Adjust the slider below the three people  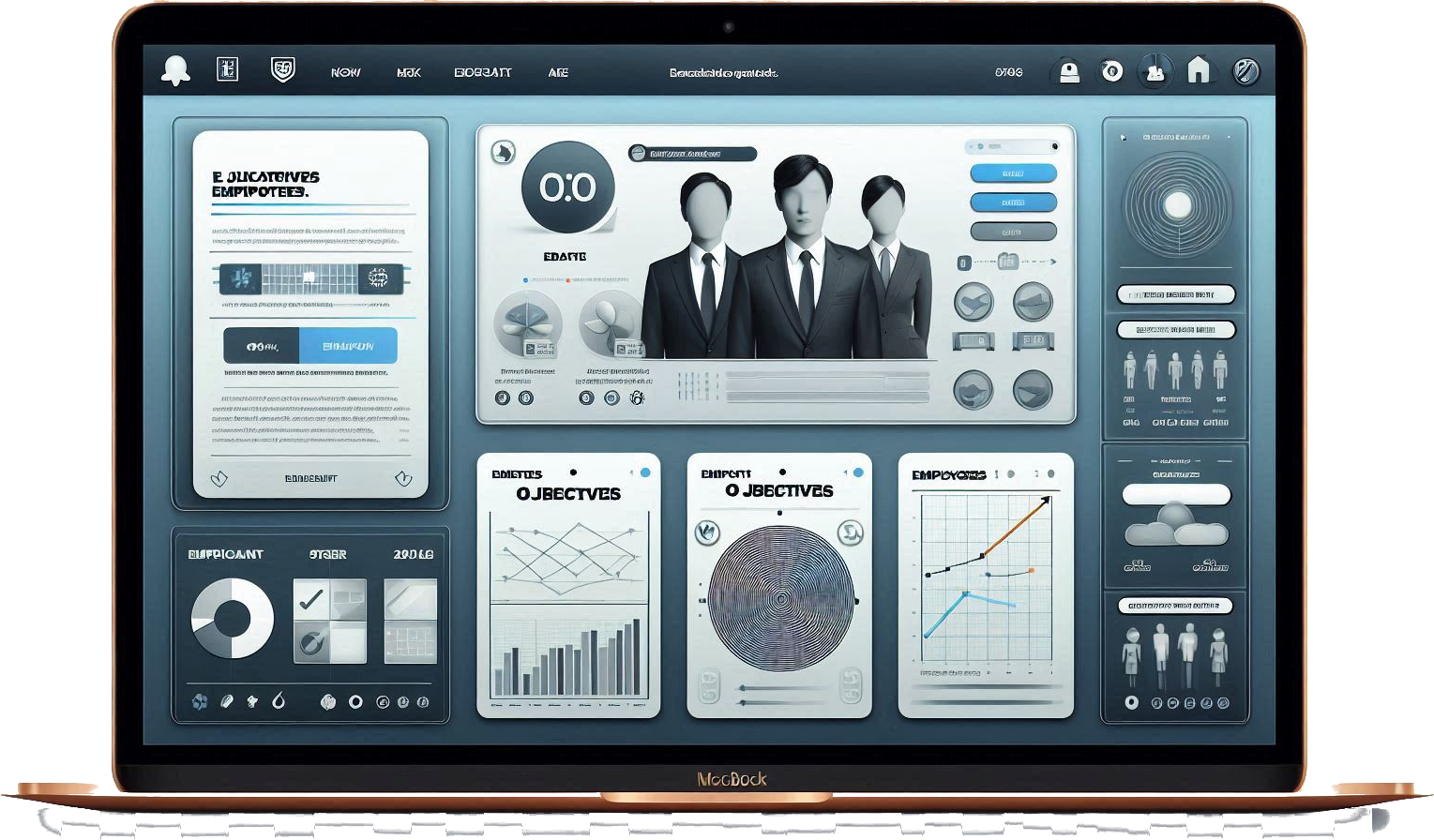(826, 381)
